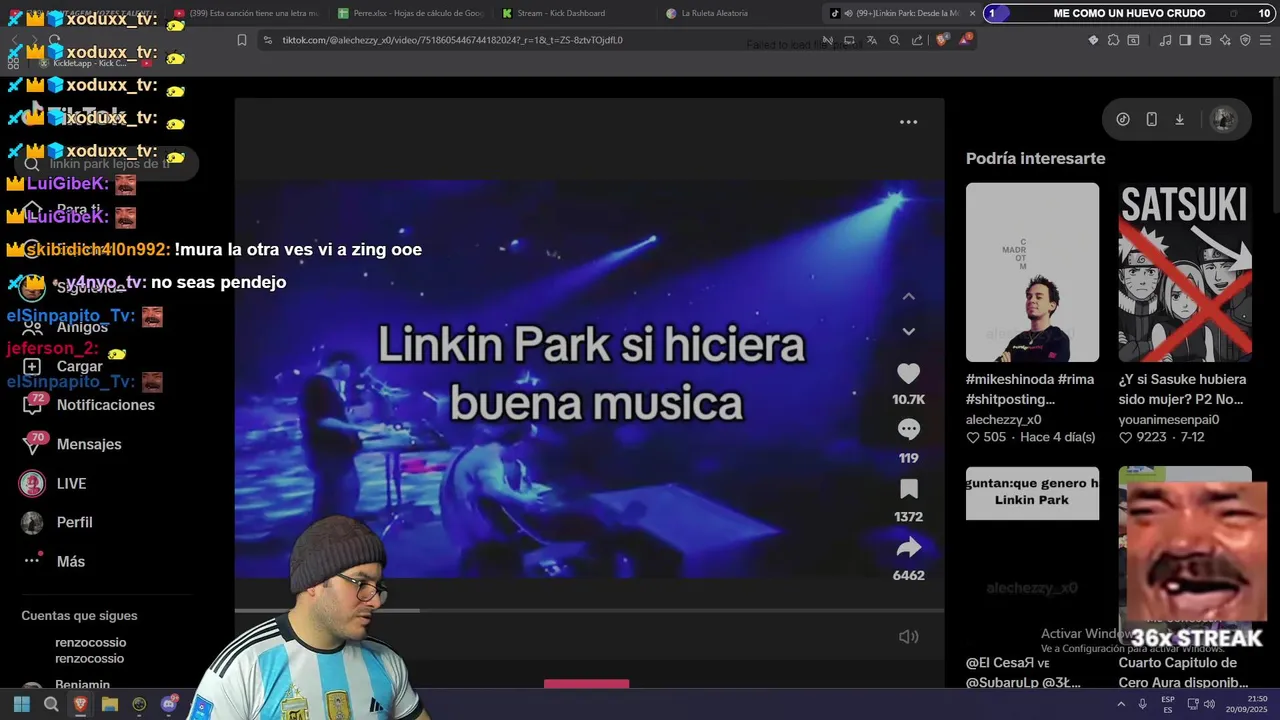This screenshot has width=1280, height=720.
Task: Click the video progress bar under the player
Action: coord(589,610)
